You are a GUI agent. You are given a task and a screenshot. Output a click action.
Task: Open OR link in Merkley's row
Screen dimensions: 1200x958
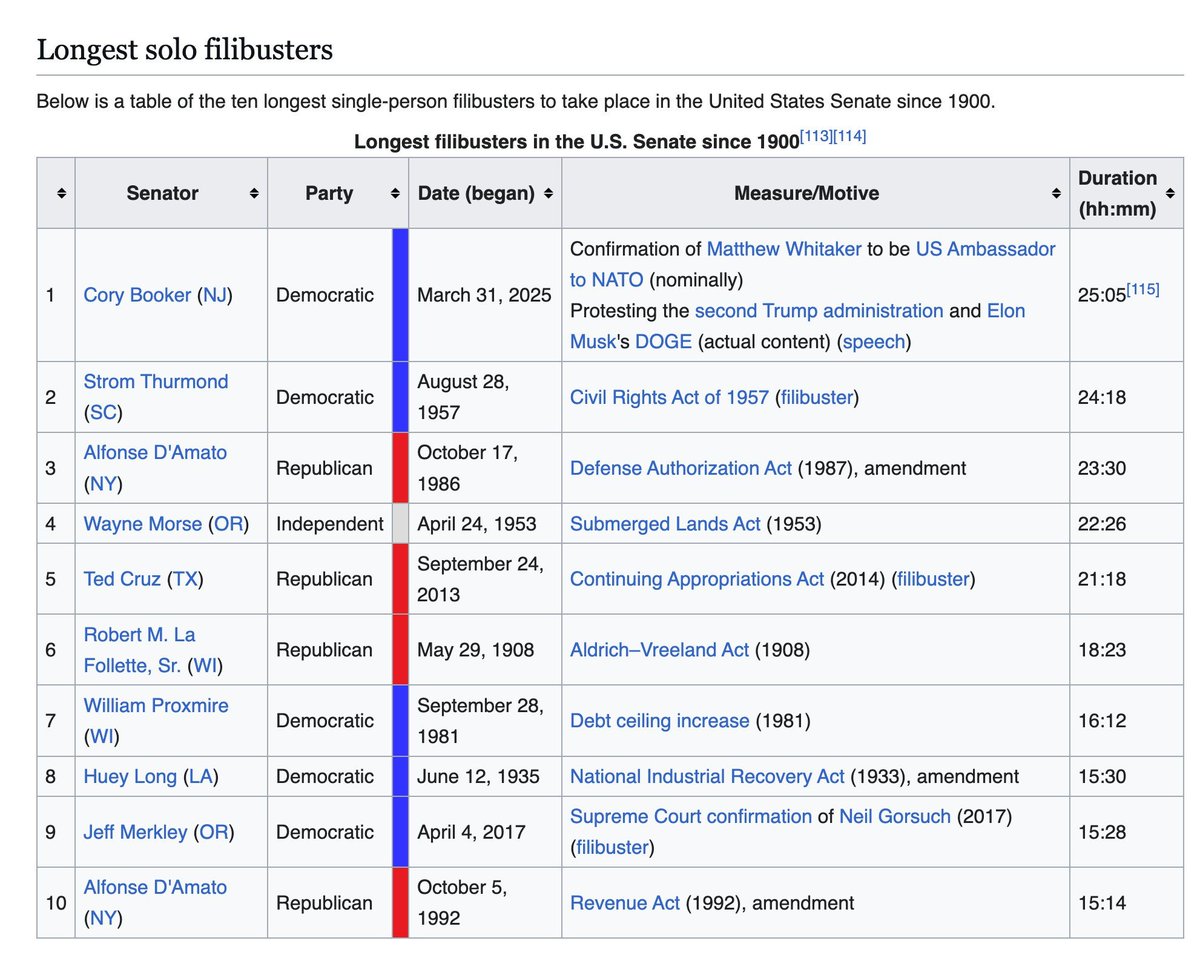tap(213, 832)
